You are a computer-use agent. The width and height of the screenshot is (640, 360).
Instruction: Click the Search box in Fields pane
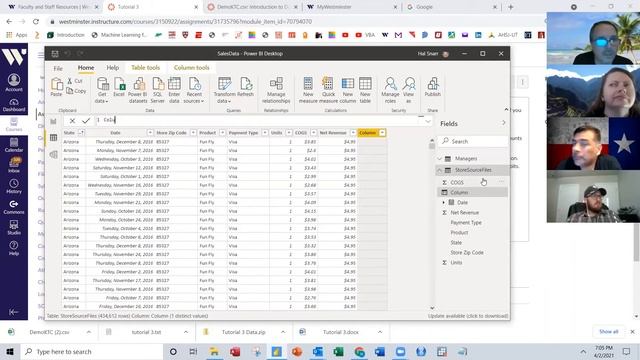point(473,141)
